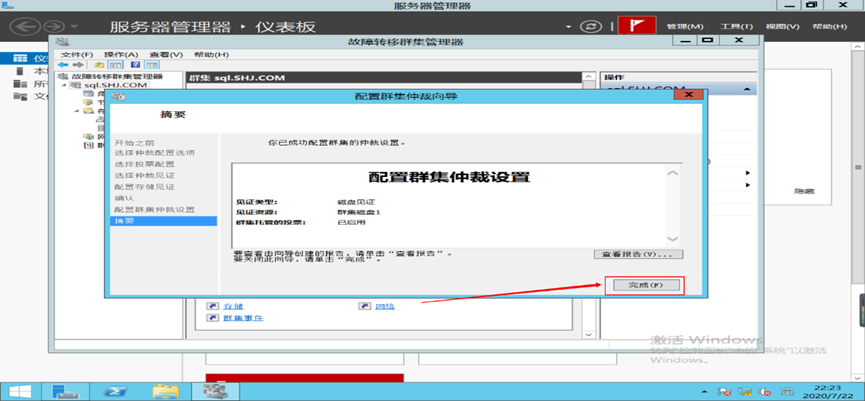Click the blue help question-mark toolbar icon
This screenshot has height=401, width=865.
pos(134,65)
